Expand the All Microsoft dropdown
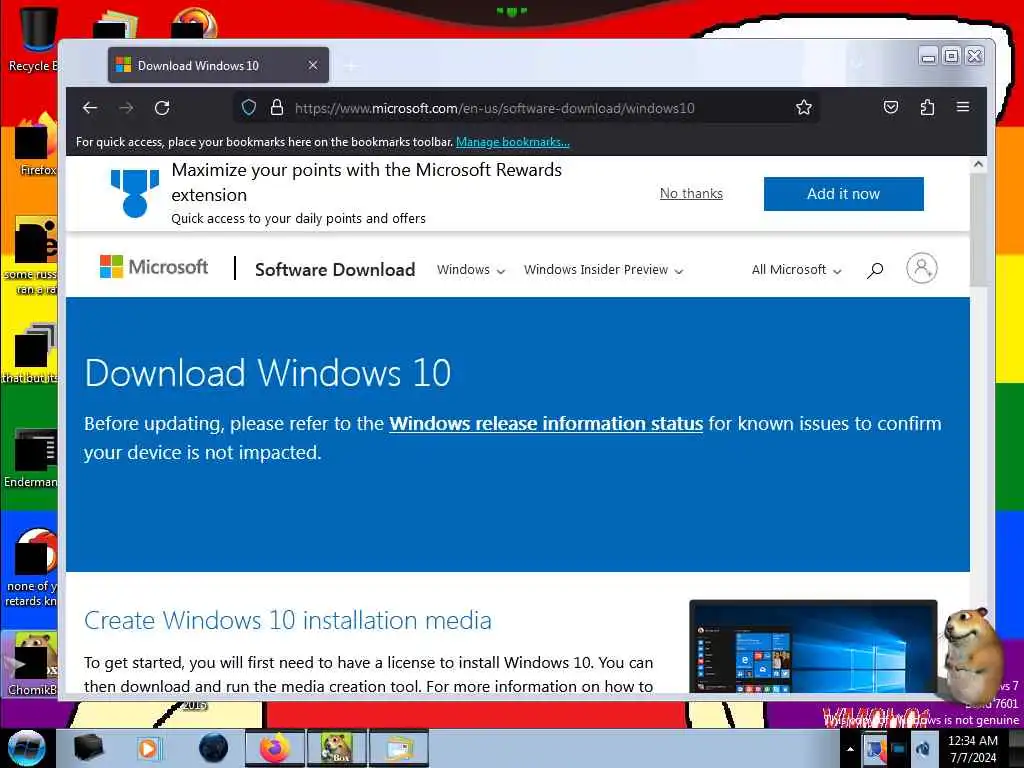Image resolution: width=1024 pixels, height=768 pixels. (797, 270)
